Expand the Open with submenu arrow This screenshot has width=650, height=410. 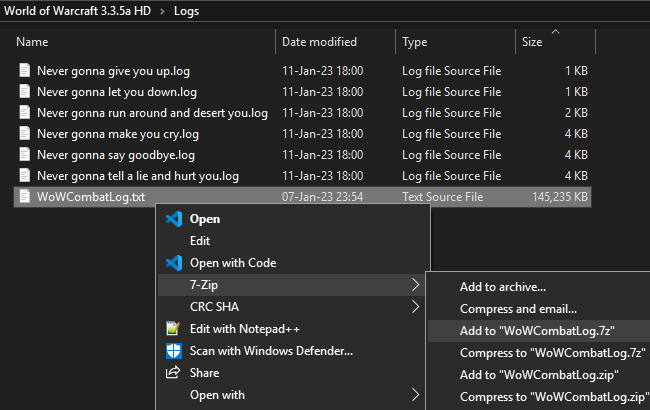click(415, 395)
